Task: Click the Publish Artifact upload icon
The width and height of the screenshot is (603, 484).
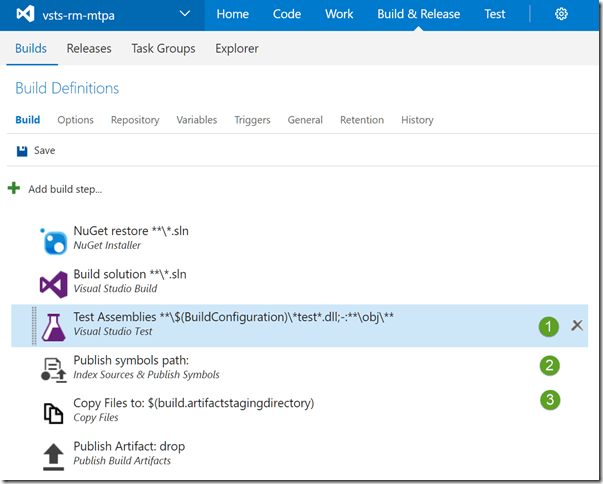Action: click(53, 454)
